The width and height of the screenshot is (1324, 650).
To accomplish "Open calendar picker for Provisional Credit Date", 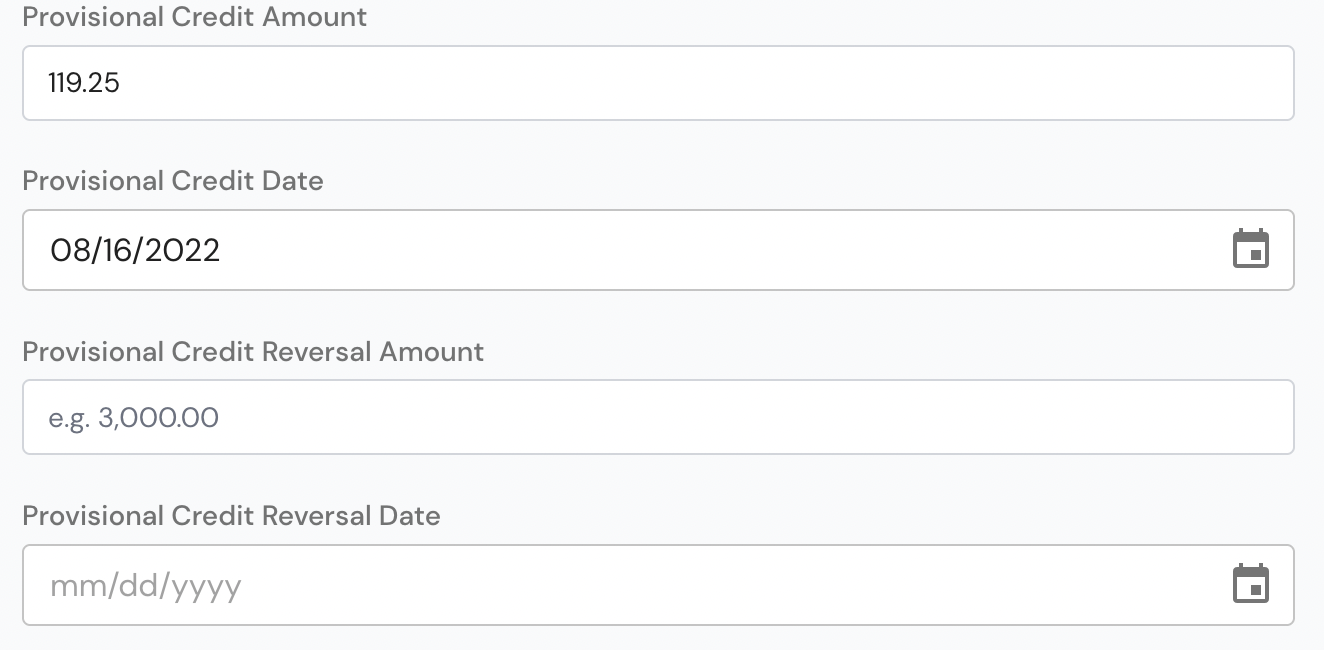I will [1250, 249].
